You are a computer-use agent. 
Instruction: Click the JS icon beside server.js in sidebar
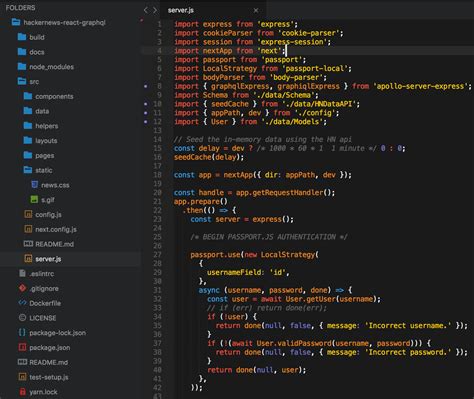click(x=28, y=258)
